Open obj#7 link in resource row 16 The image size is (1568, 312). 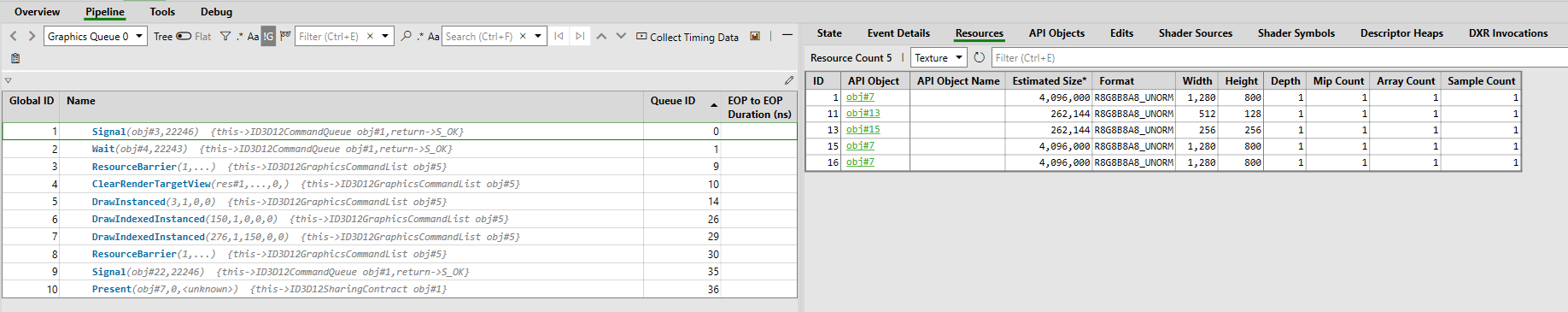tap(860, 162)
